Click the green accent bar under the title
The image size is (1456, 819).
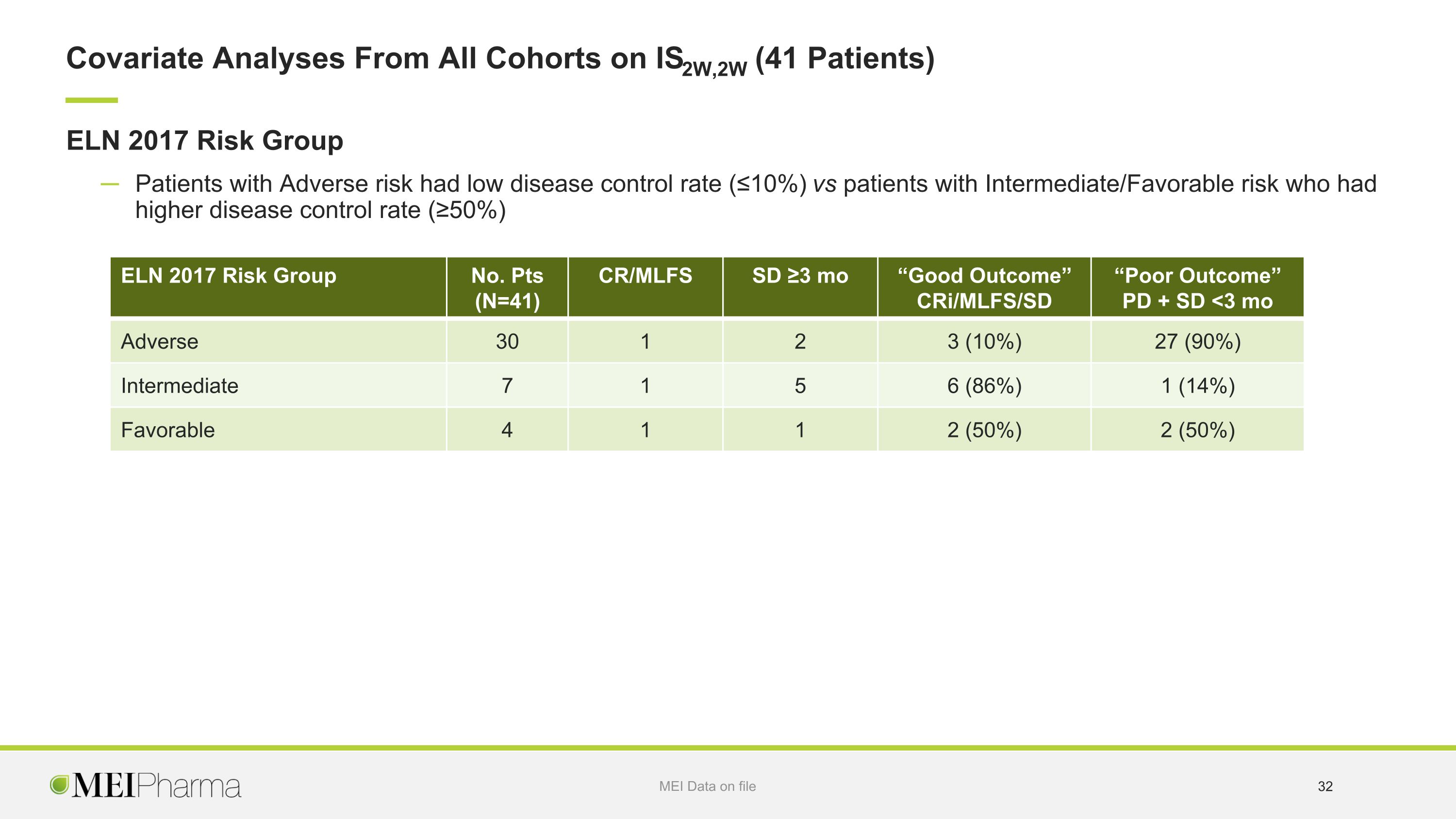[x=92, y=100]
